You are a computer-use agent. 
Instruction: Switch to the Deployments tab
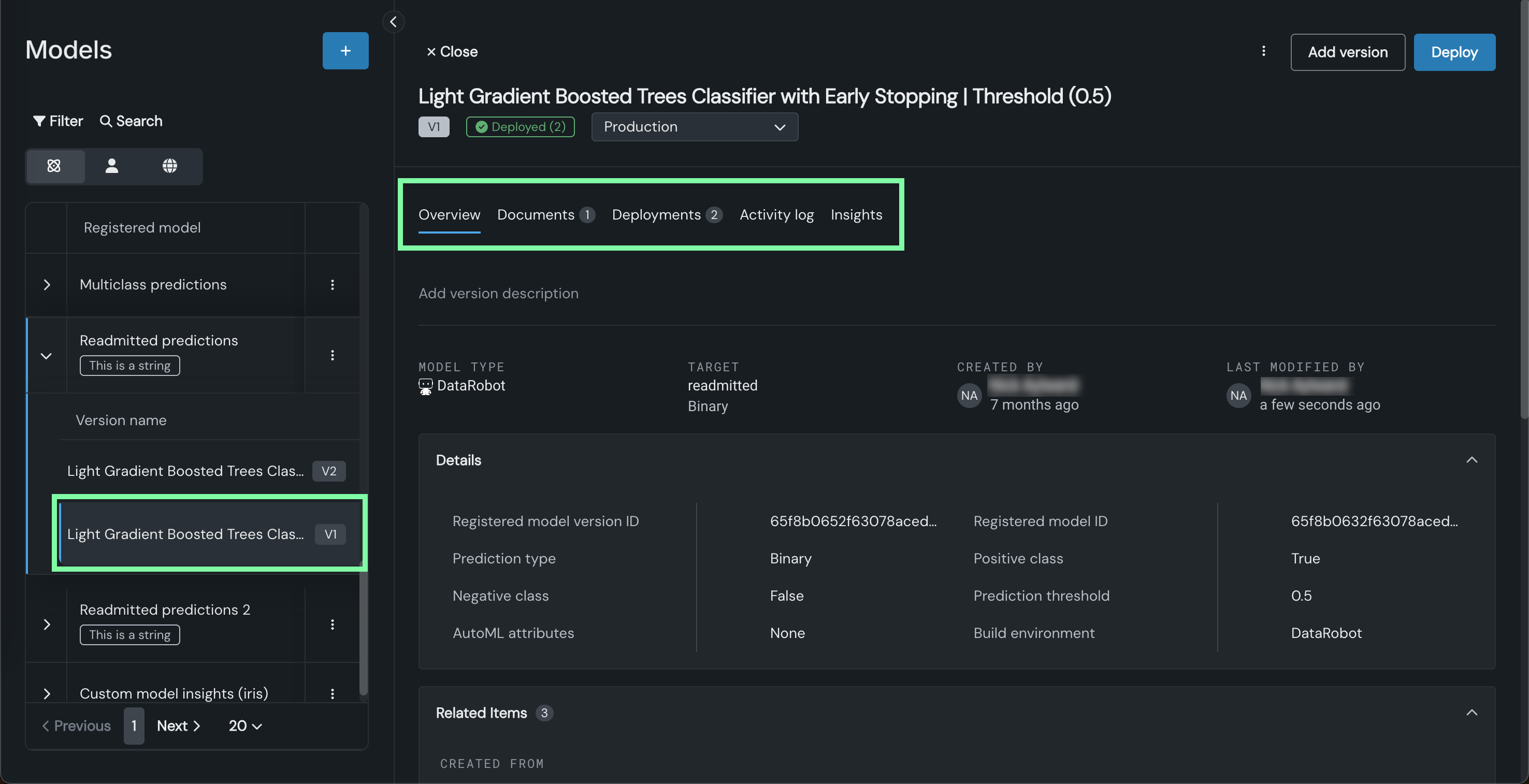point(656,215)
